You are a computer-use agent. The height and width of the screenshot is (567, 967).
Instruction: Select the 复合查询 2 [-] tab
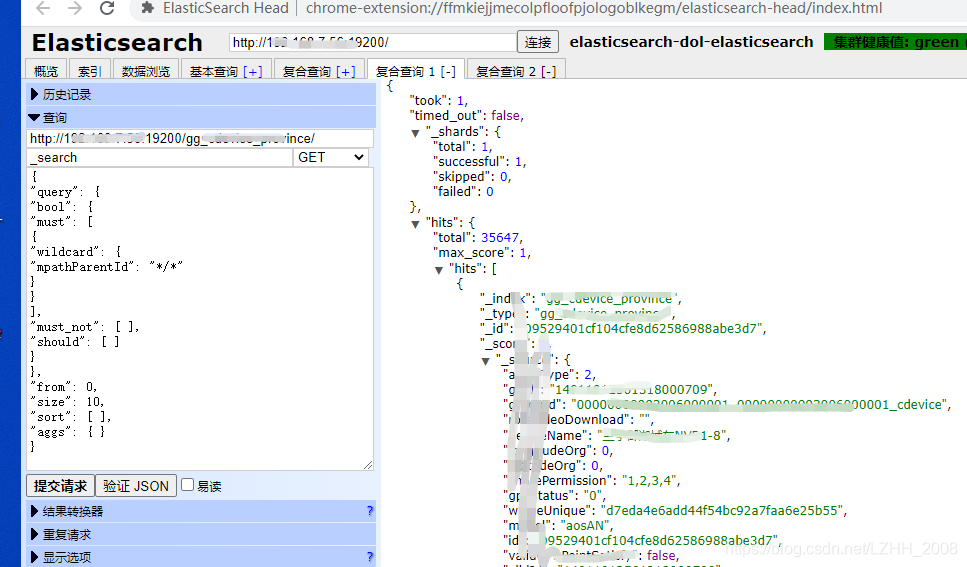516,71
